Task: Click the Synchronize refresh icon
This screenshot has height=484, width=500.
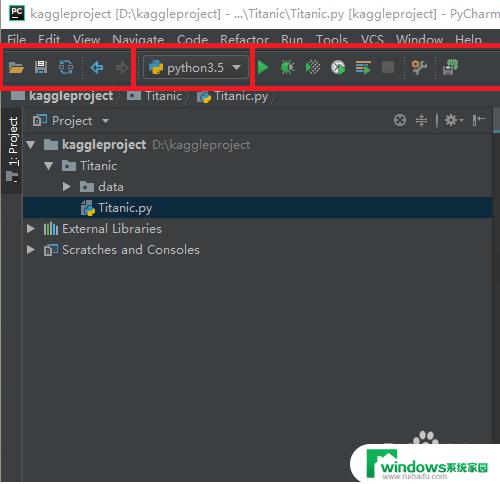Action: click(x=66, y=67)
